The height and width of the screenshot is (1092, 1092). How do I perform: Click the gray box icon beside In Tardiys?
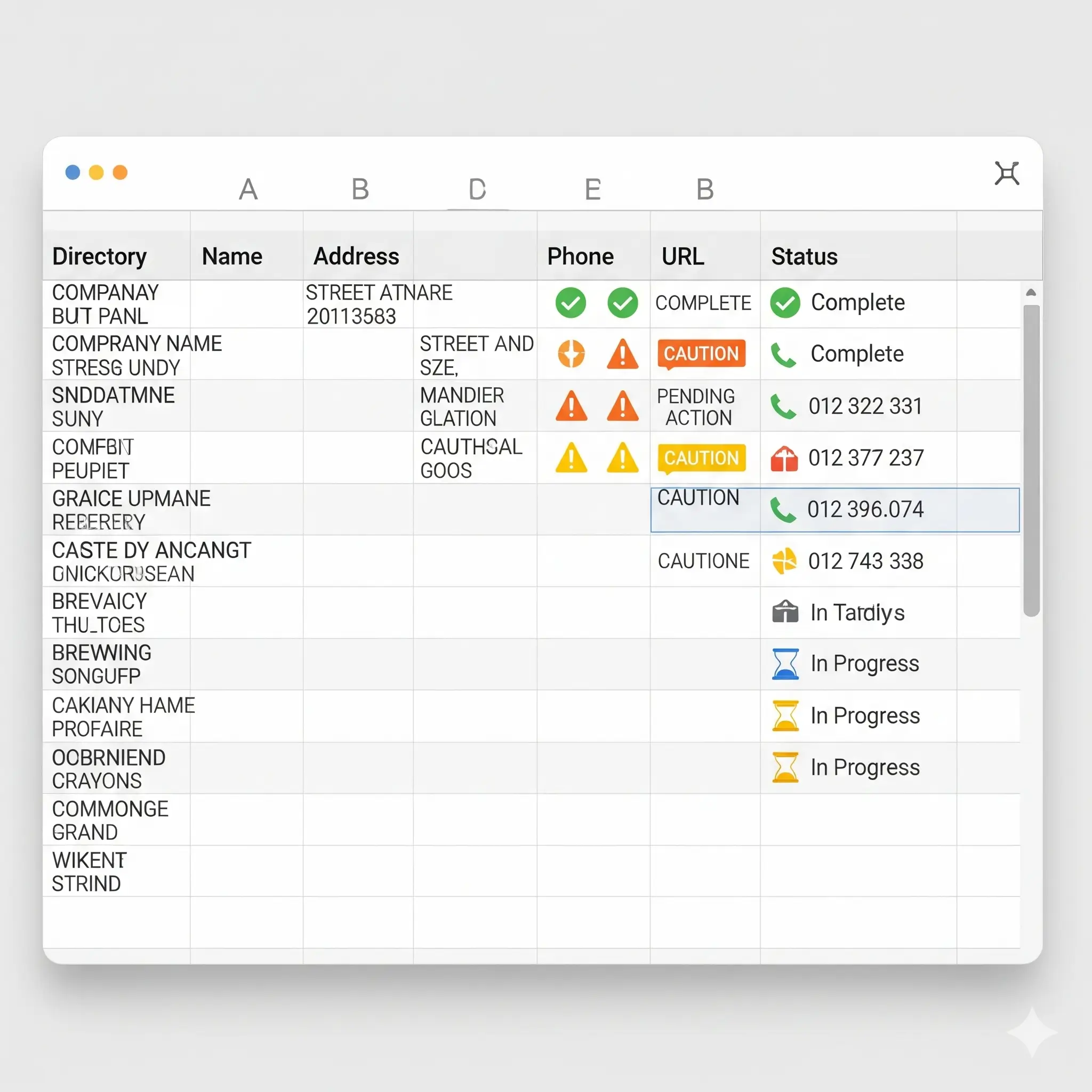785,612
